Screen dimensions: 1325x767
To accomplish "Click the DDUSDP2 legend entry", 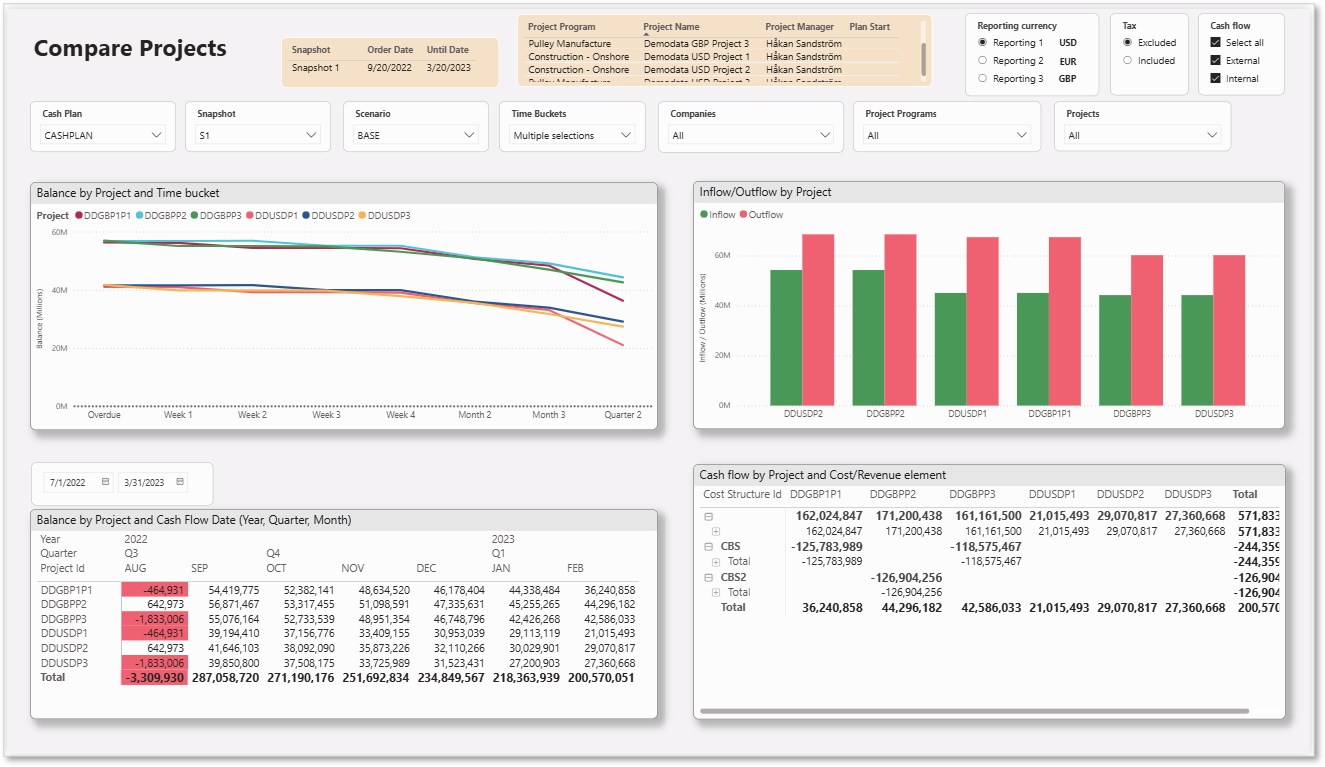I will click(328, 216).
